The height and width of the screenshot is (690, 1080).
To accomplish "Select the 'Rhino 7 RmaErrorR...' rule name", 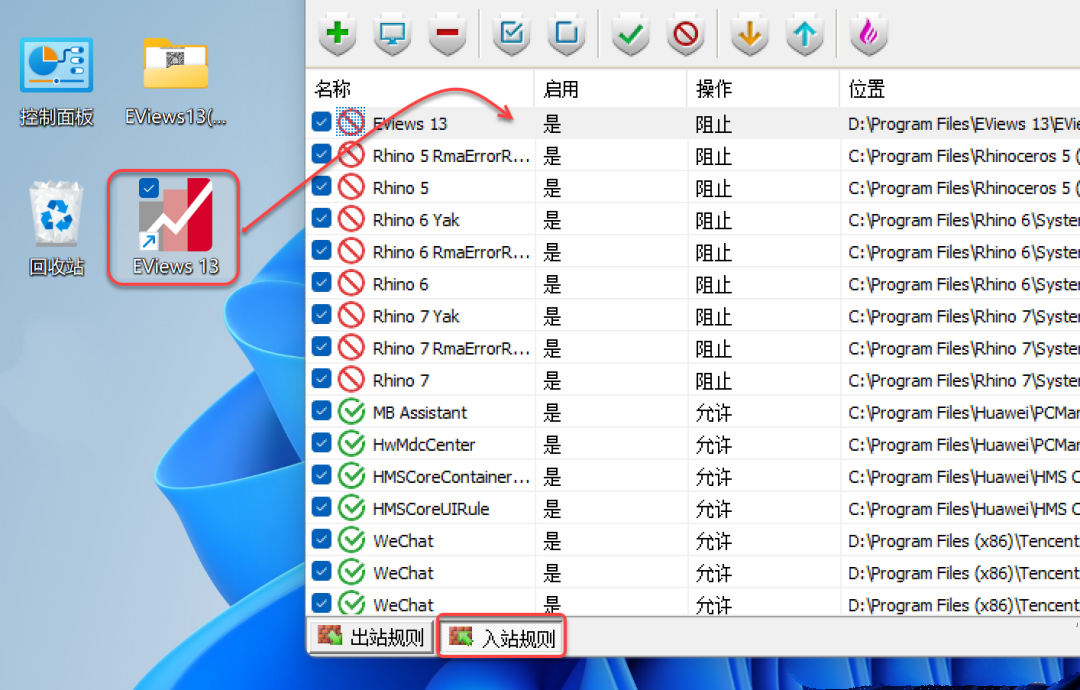I will [x=452, y=349].
